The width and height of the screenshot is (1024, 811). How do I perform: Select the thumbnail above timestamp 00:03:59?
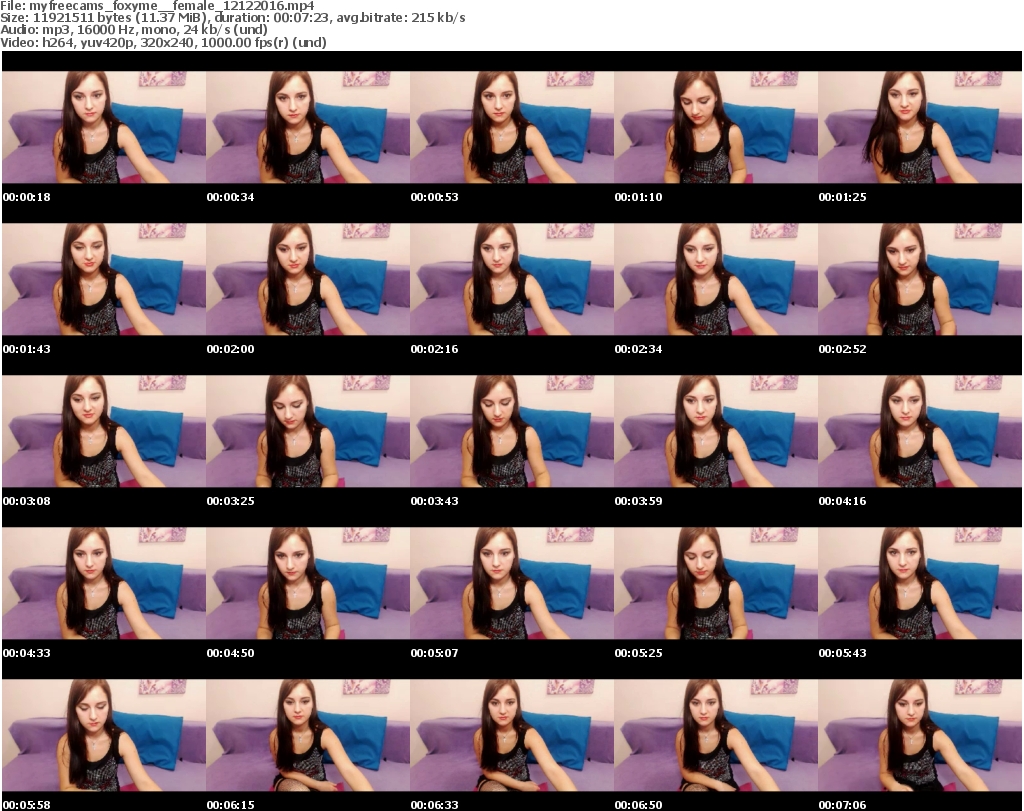tap(716, 431)
